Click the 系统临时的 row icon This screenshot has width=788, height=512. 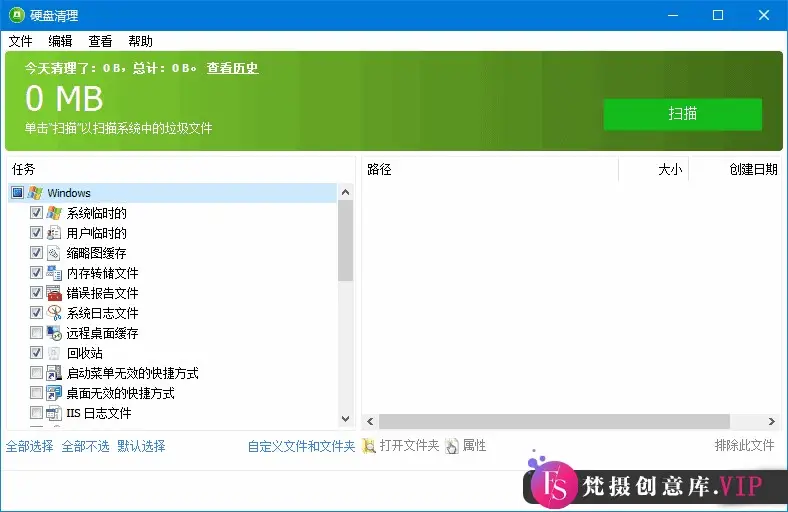[x=54, y=213]
